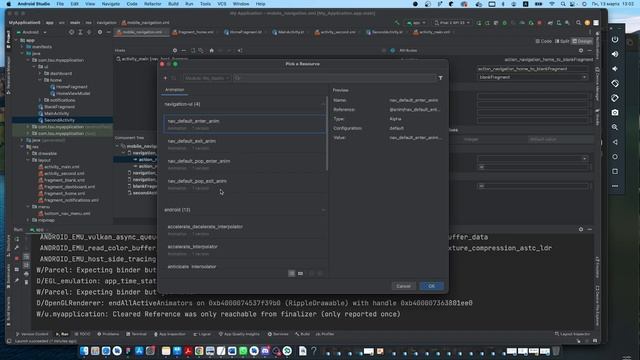640x360 pixels.
Task: Select SecondActivity in project tree
Action: 59,120
